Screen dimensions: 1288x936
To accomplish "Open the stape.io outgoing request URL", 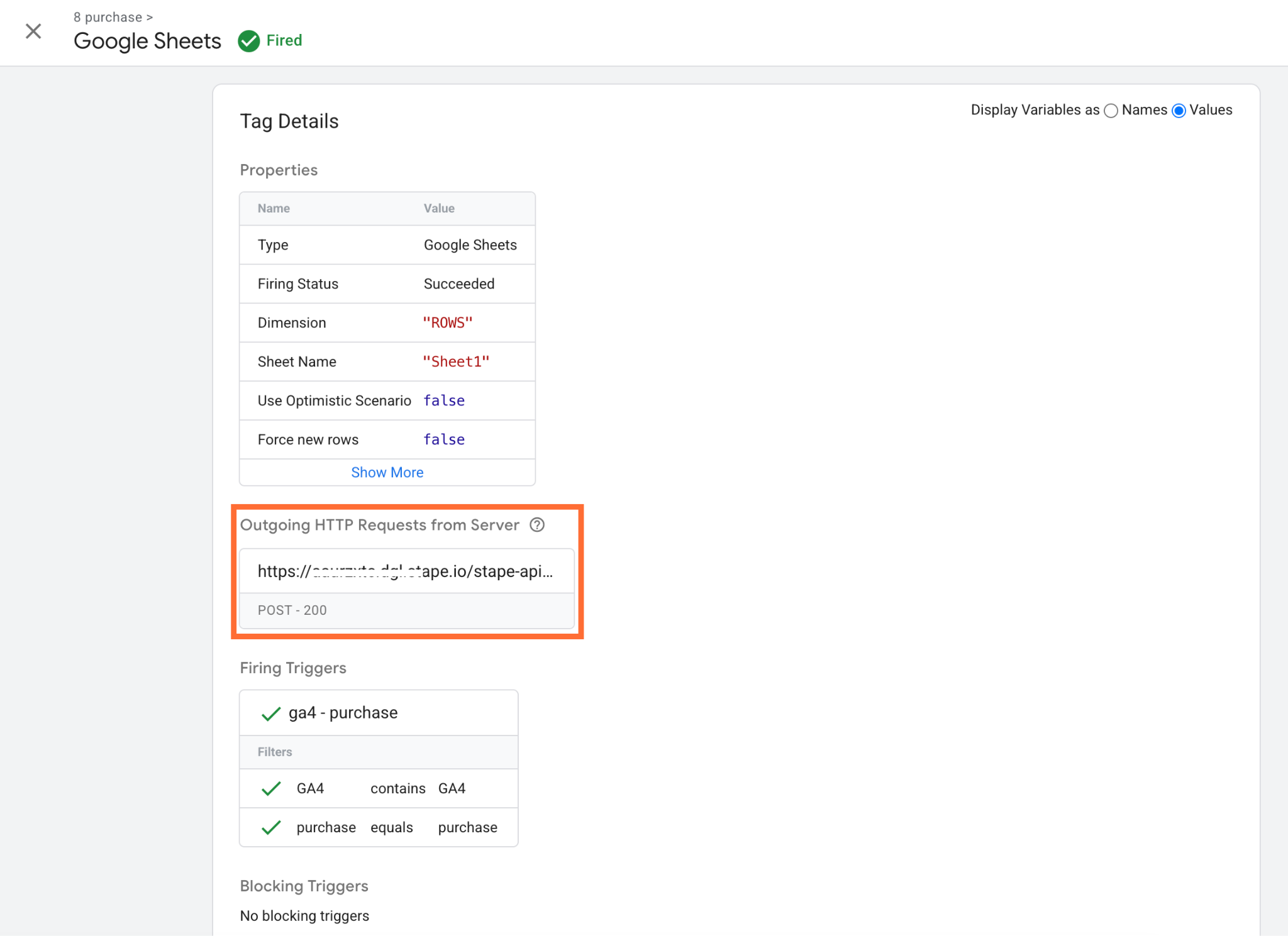I will [x=406, y=571].
